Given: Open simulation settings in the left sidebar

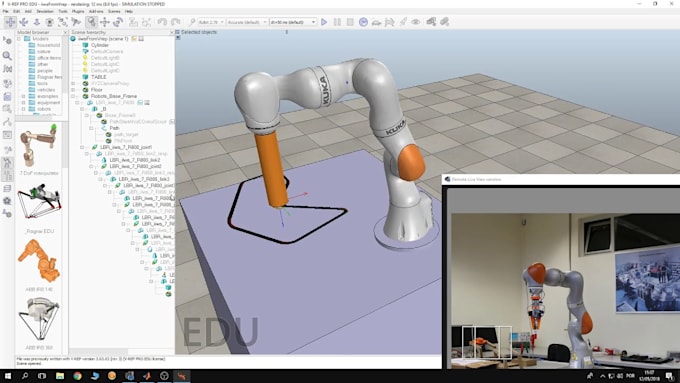Looking at the screenshot, I should tap(7, 41).
